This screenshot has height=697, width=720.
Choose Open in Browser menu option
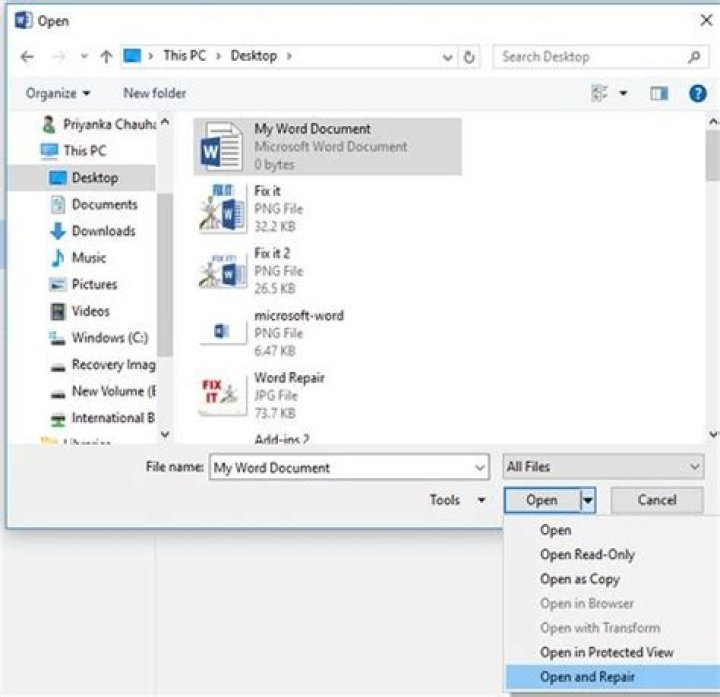pyautogui.click(x=587, y=603)
